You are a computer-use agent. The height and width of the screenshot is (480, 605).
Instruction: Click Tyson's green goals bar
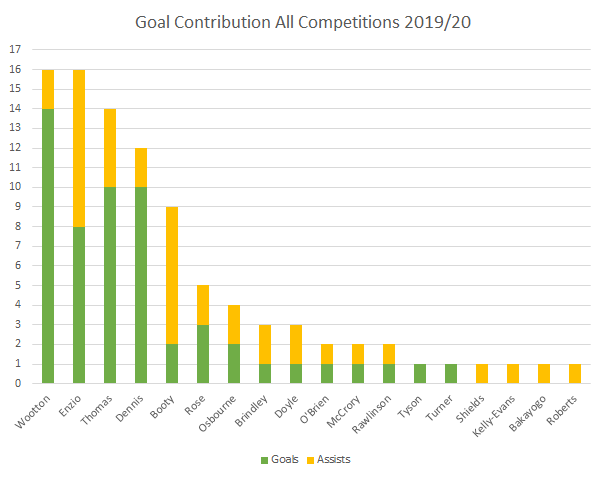point(421,373)
